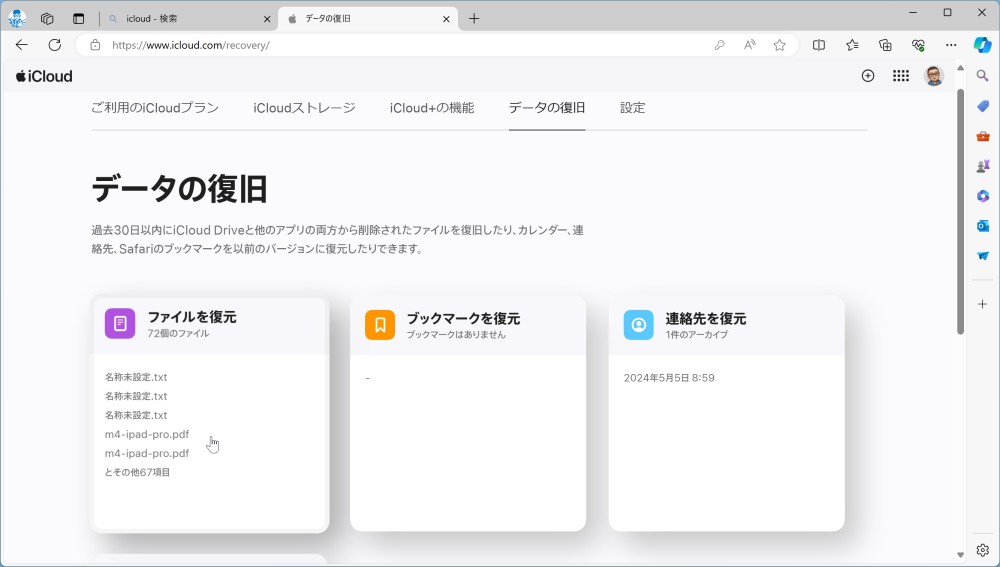The width and height of the screenshot is (1000, 567).
Task: Open the Collections icon
Action: (885, 45)
